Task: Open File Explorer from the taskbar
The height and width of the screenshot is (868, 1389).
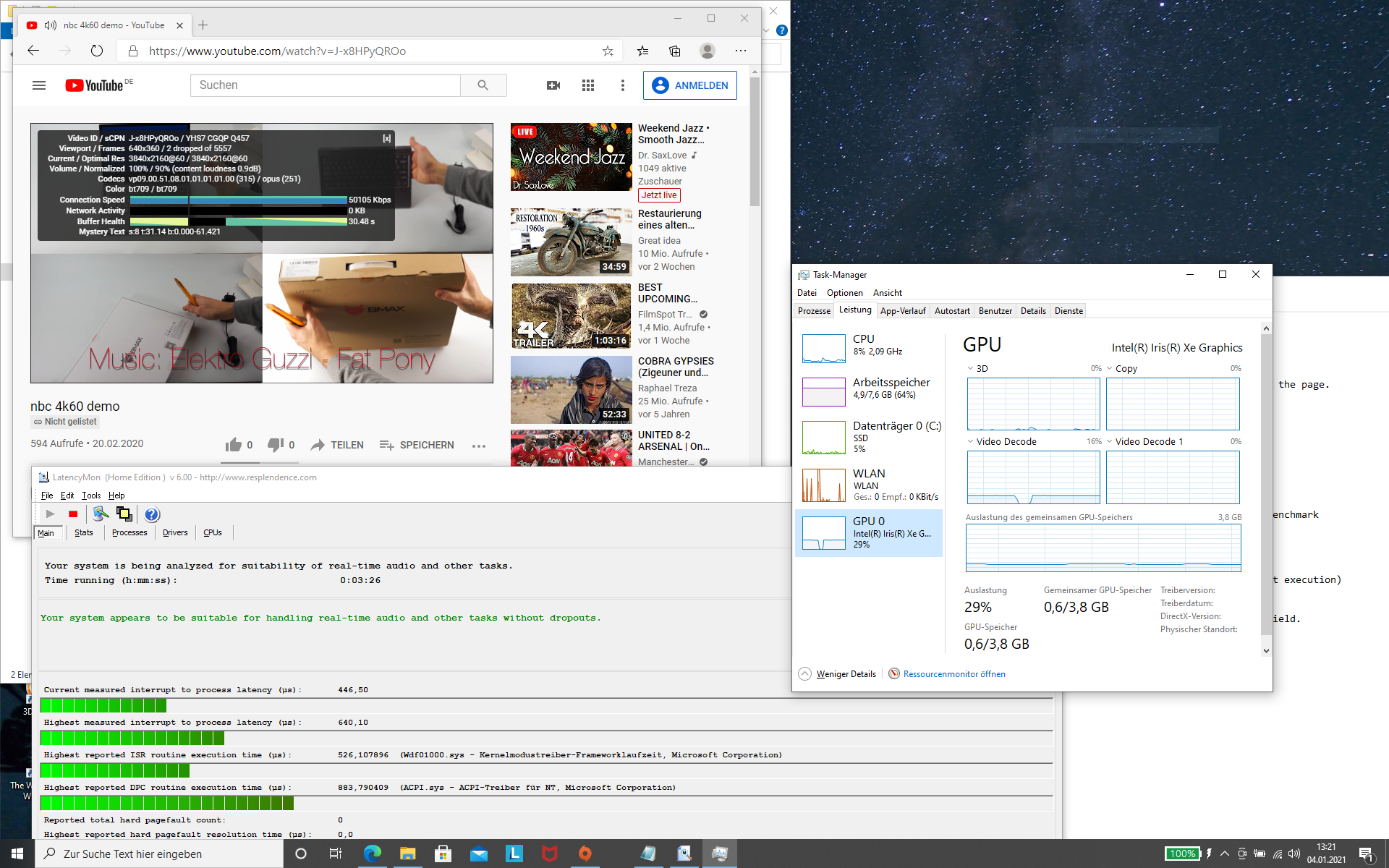Action: tap(408, 854)
